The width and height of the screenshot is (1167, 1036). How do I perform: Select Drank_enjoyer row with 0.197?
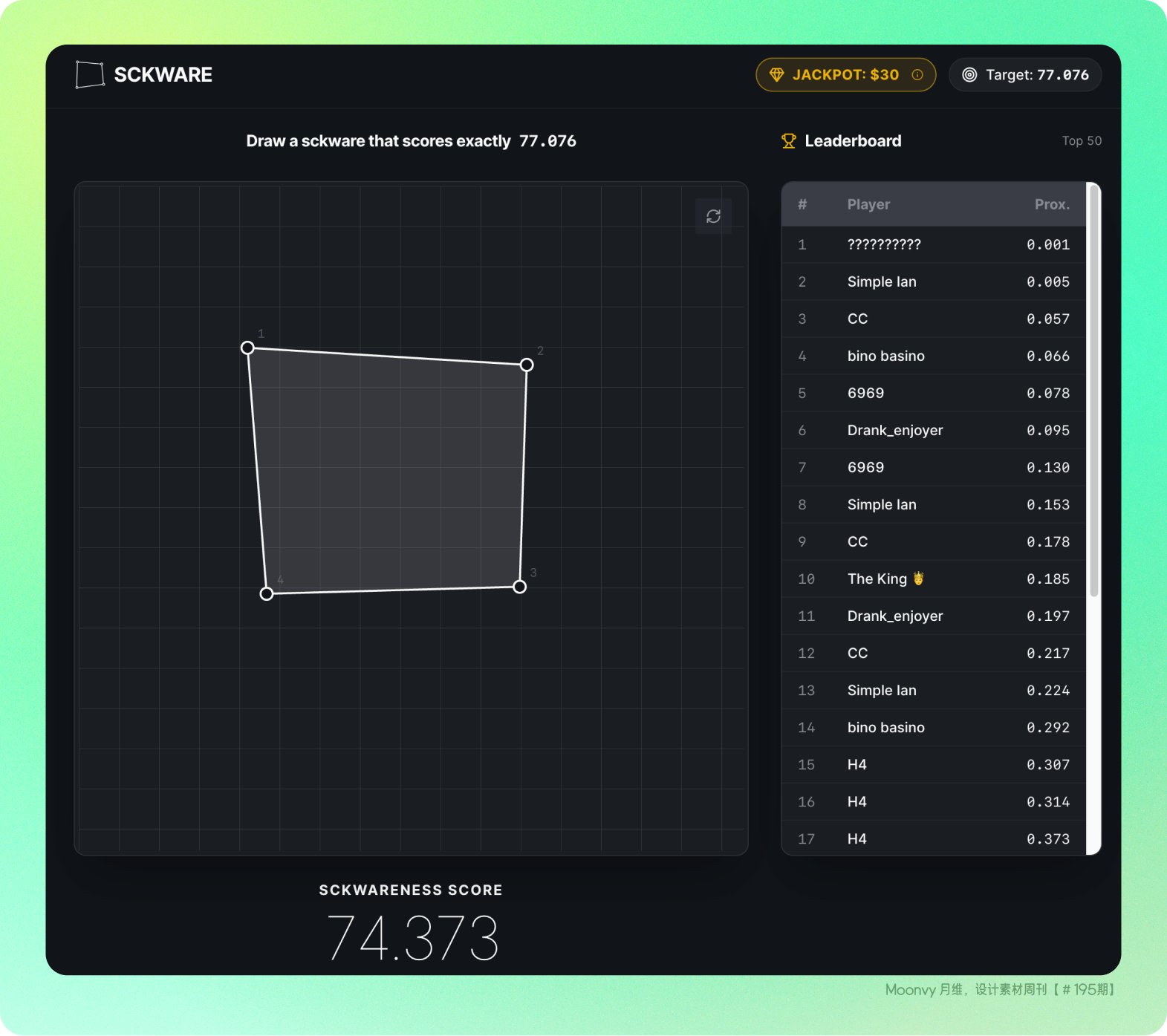click(934, 616)
